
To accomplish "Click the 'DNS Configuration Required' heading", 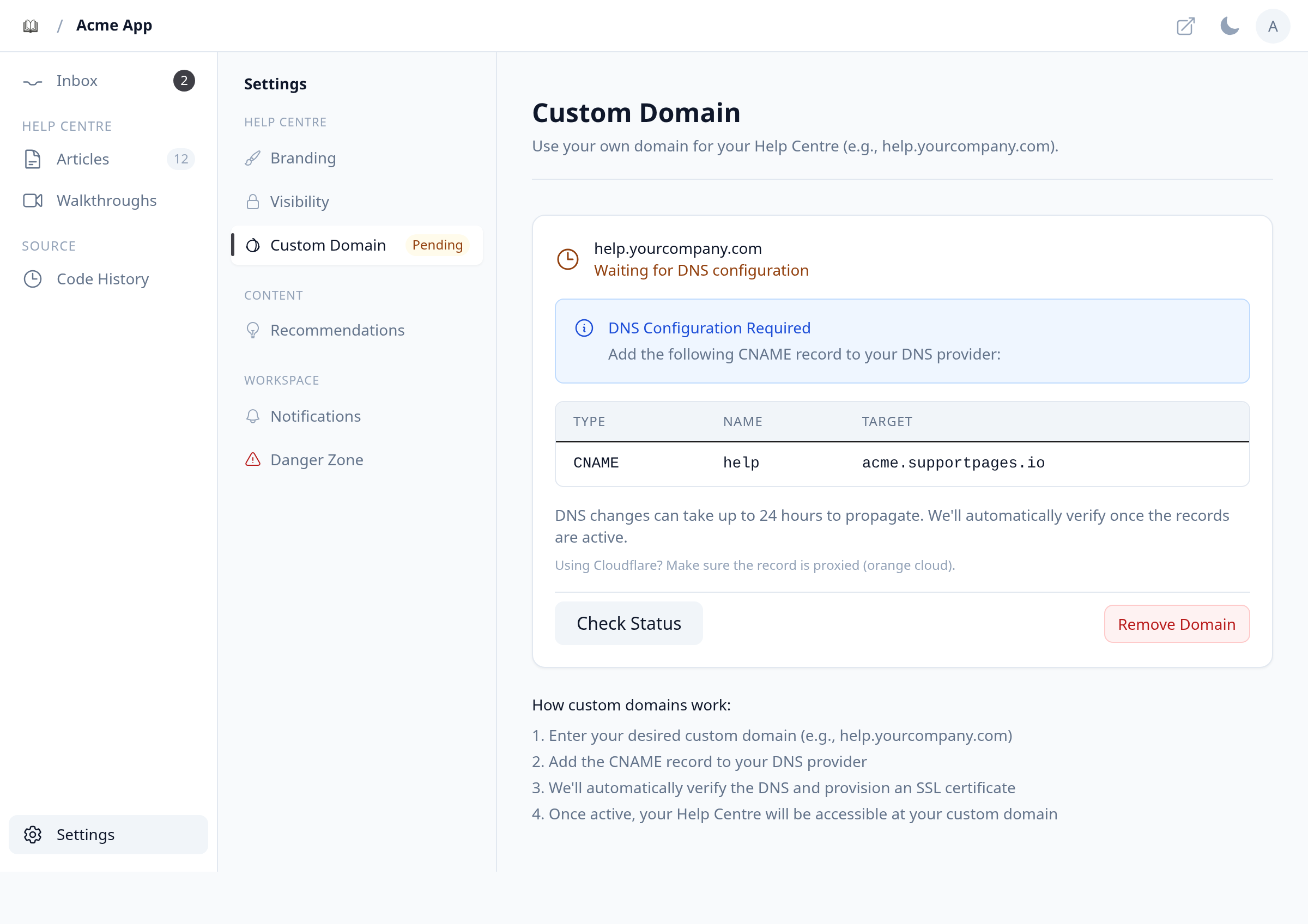I will pyautogui.click(x=709, y=328).
